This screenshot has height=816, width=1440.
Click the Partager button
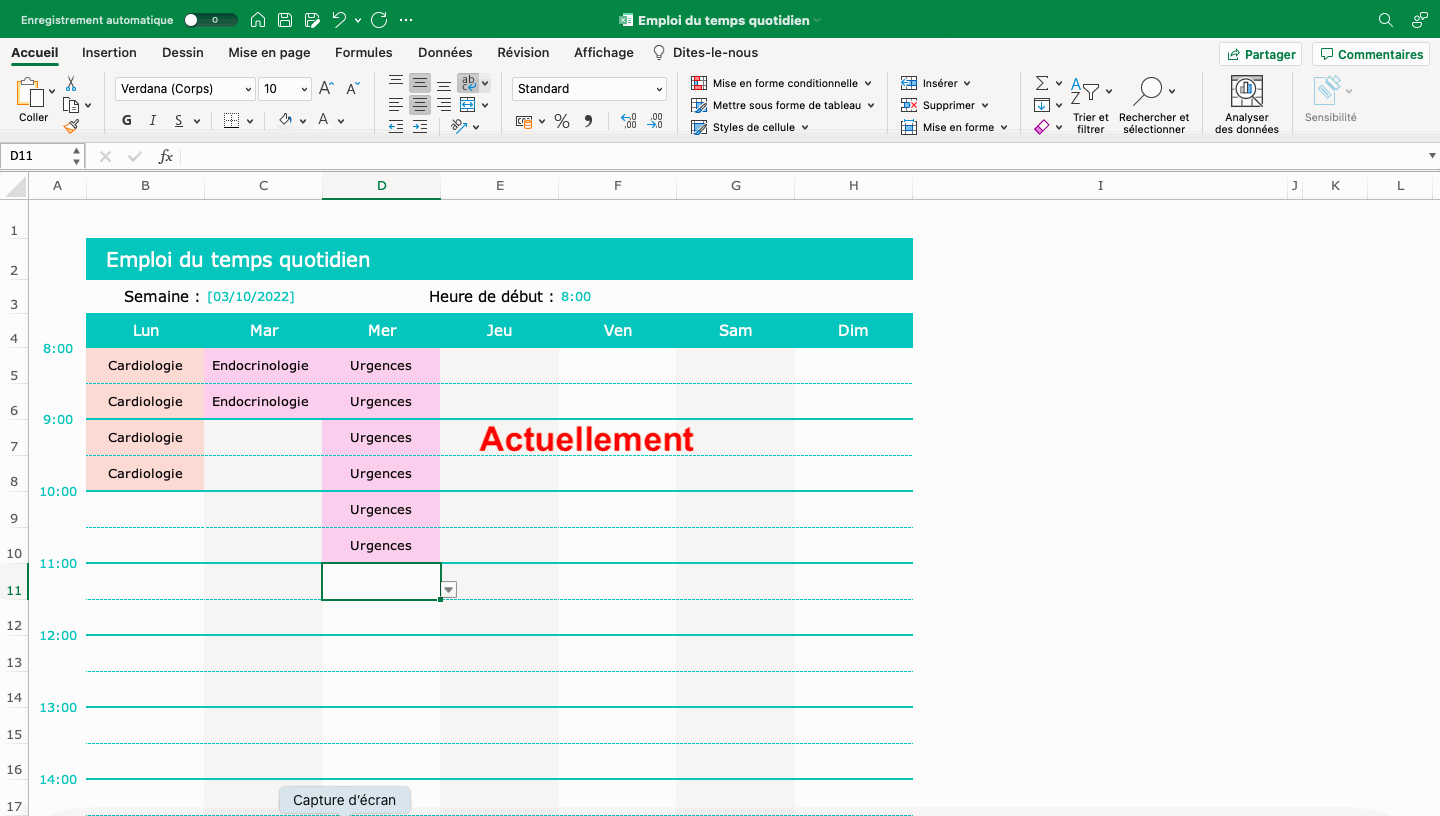click(1260, 54)
